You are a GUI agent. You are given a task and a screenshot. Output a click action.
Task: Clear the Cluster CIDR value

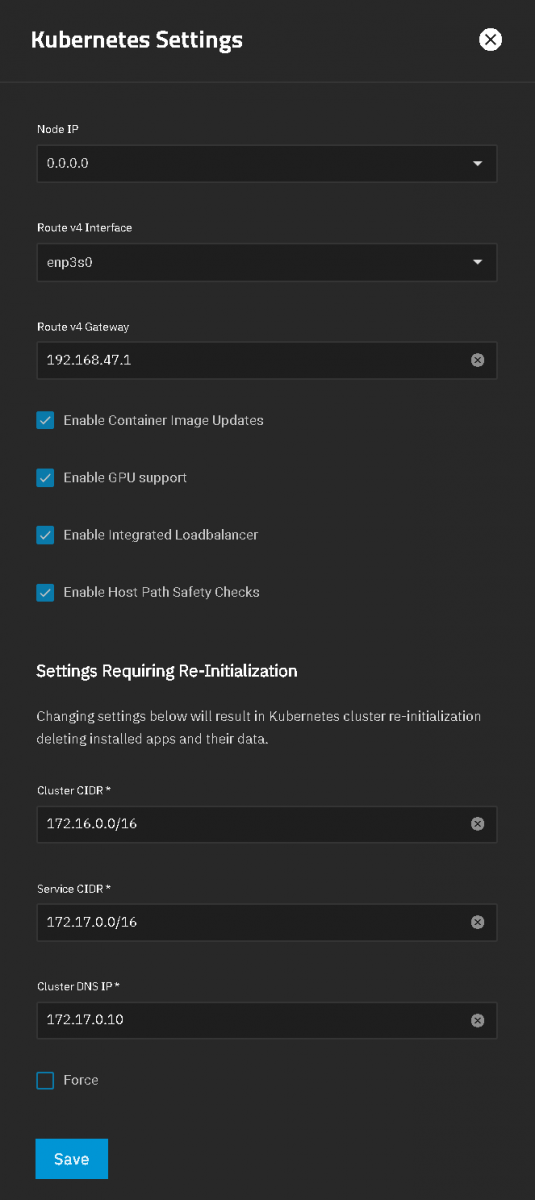pyautogui.click(x=477, y=824)
